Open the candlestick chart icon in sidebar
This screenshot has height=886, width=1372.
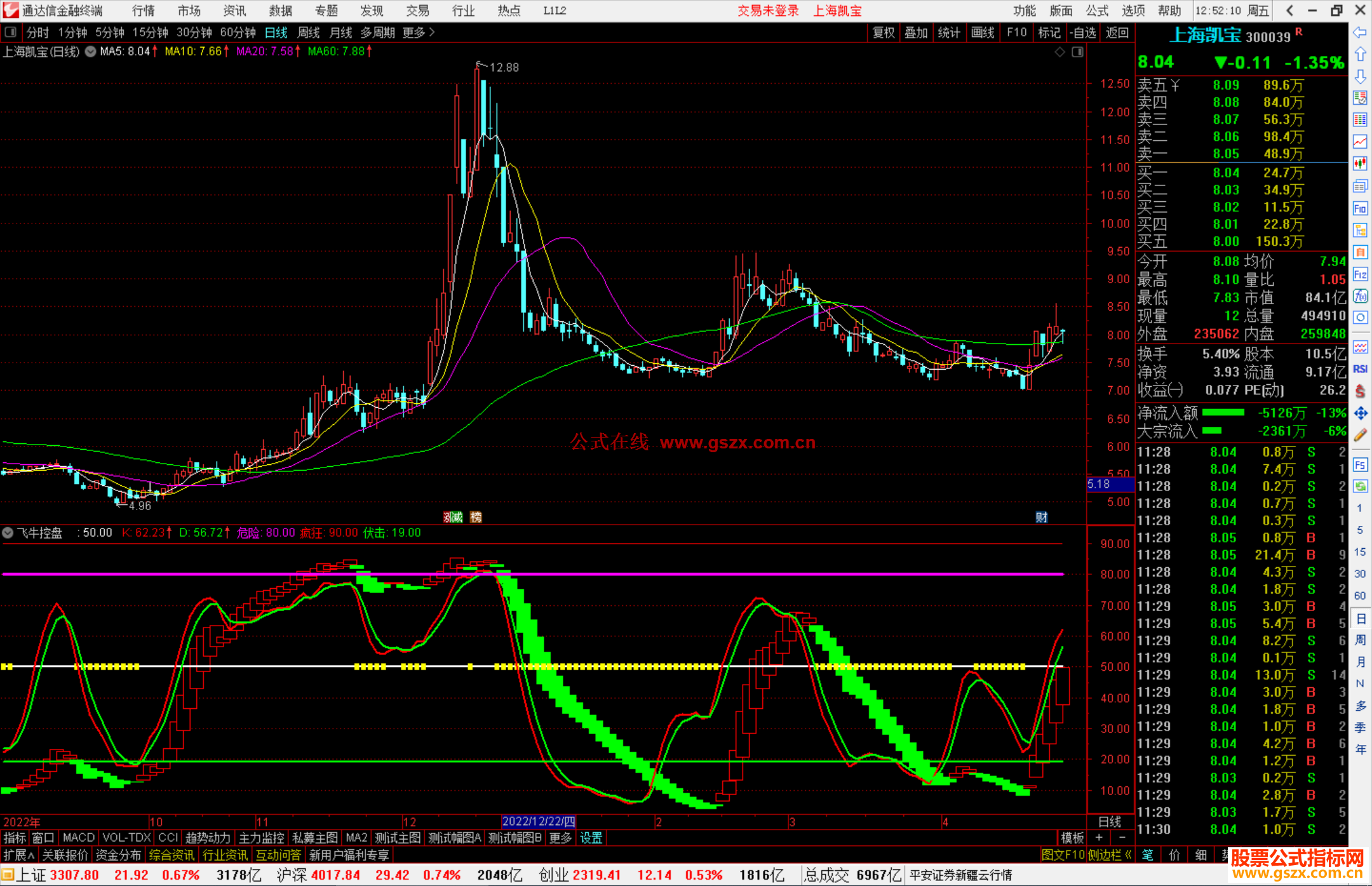pyautogui.click(x=1360, y=164)
